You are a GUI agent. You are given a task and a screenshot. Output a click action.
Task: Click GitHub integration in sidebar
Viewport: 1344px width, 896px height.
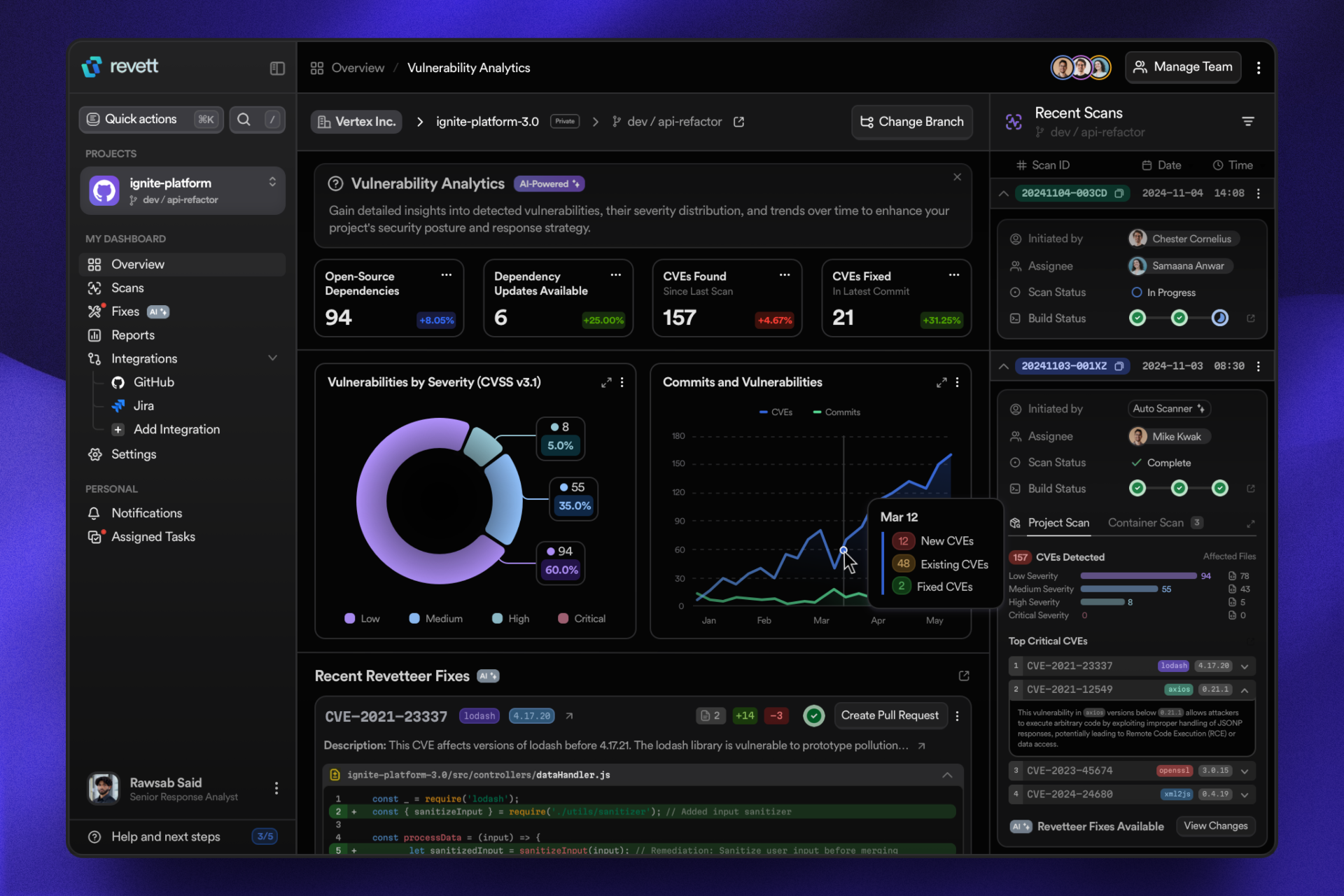tap(153, 382)
